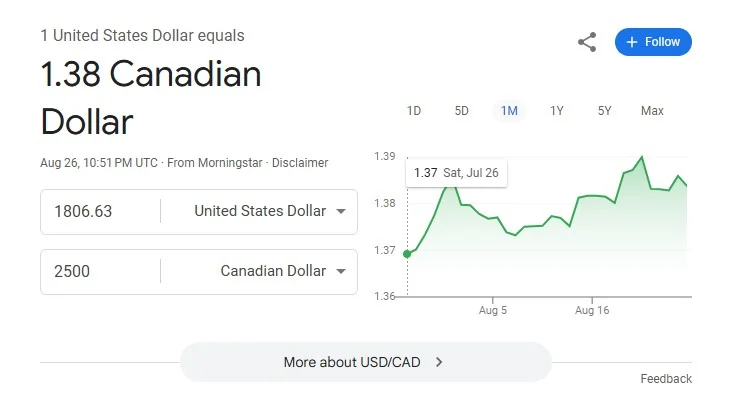Image resolution: width=749 pixels, height=419 pixels.
Task: Click the green data point on chart
Action: pos(407,254)
